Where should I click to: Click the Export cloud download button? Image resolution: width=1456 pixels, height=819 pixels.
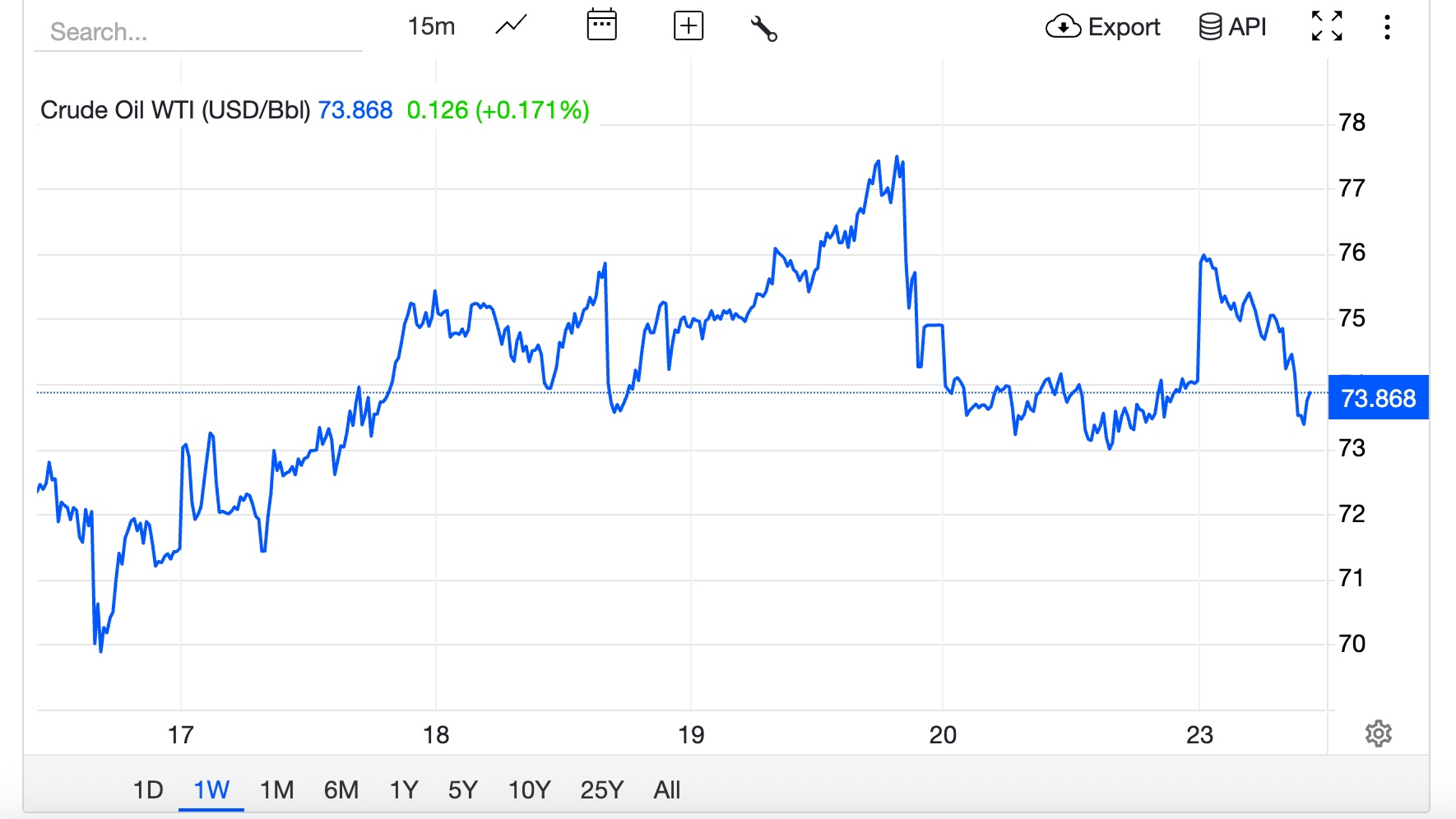(1102, 27)
